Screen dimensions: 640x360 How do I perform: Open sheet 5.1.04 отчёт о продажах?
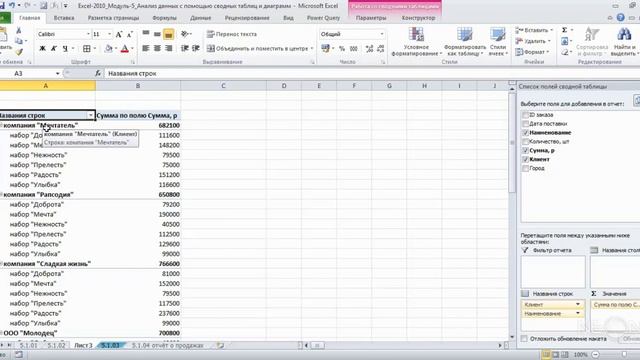pos(167,346)
